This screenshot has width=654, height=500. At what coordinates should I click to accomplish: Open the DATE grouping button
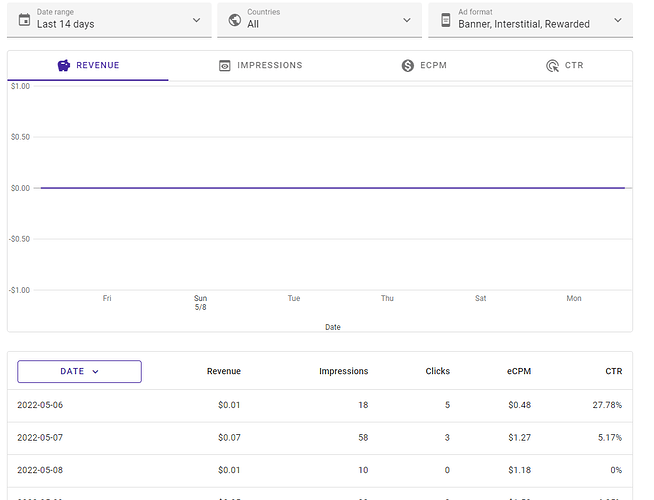click(x=79, y=371)
